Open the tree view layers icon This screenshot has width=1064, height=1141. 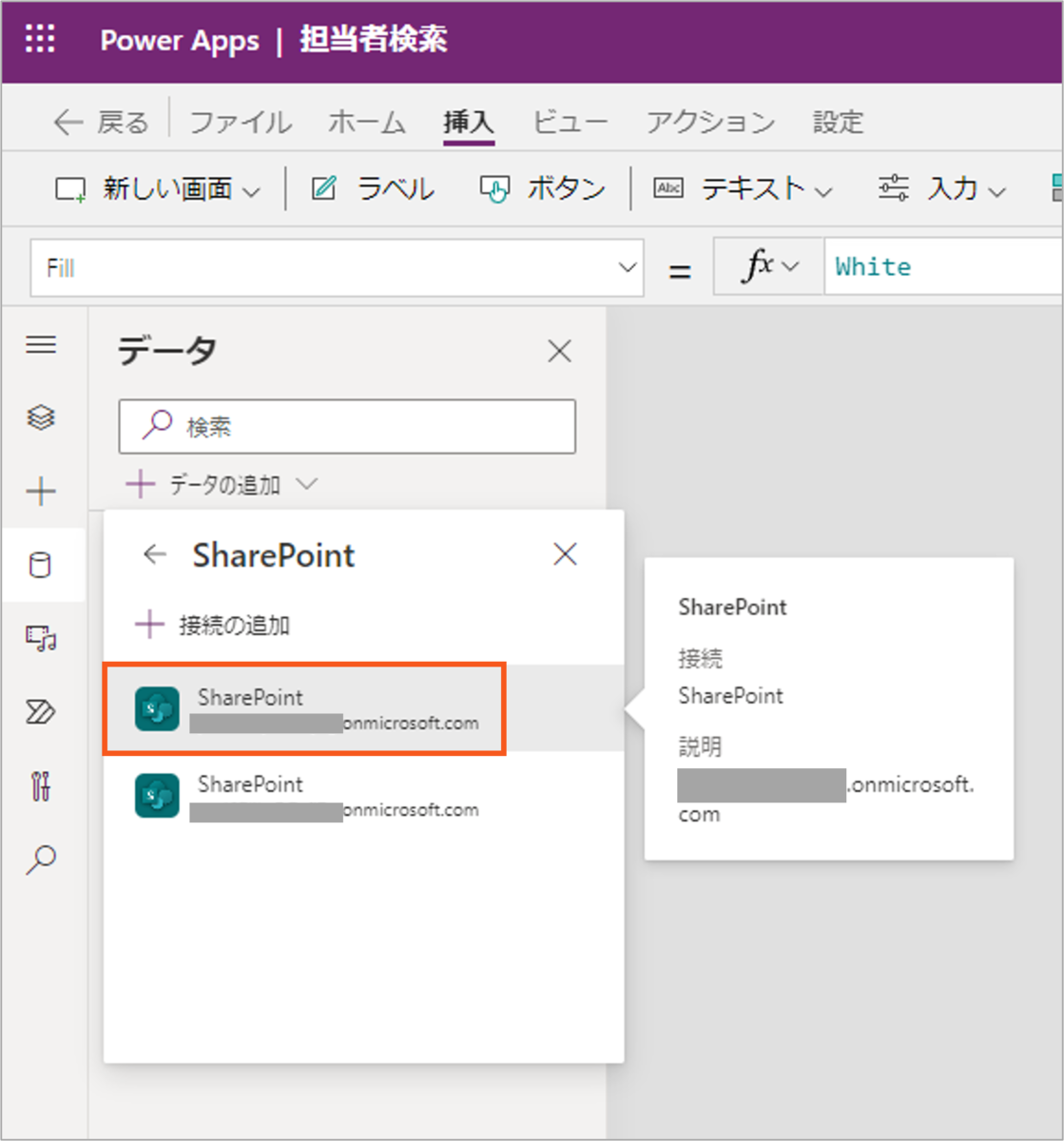[x=41, y=417]
